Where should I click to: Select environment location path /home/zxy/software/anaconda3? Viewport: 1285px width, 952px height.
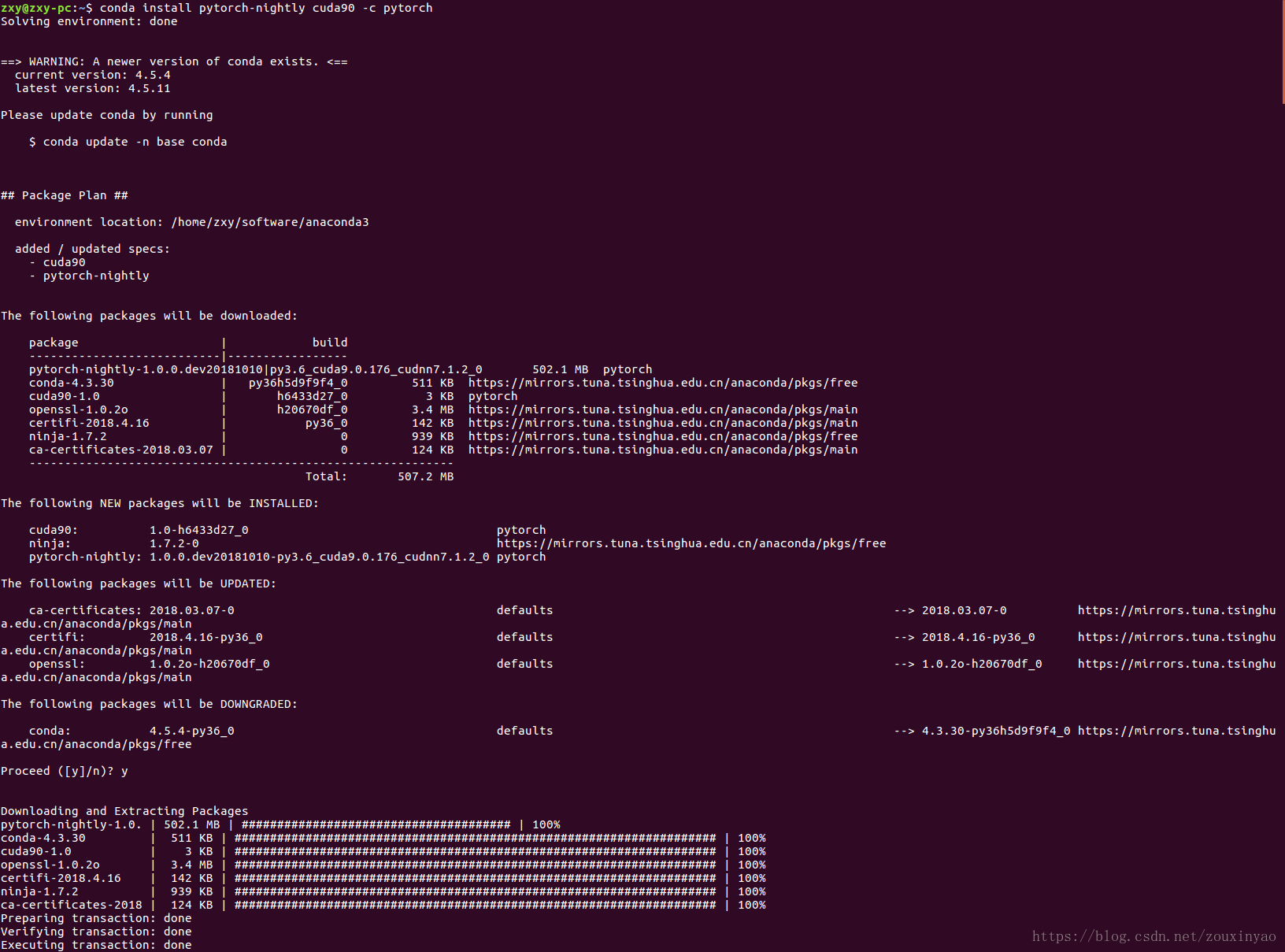point(270,222)
